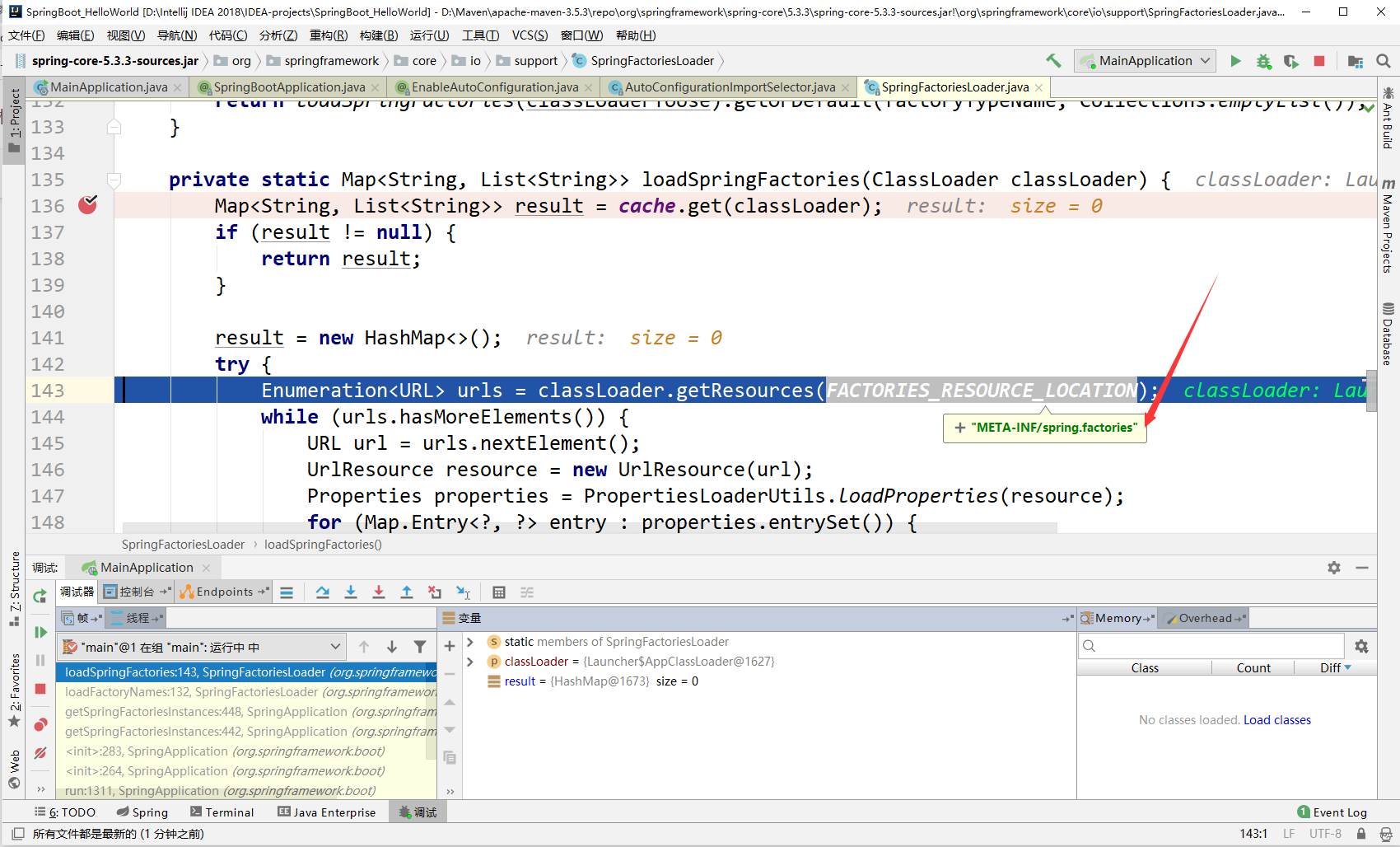The image size is (1400, 847).
Task: Click the Step Out debugger icon
Action: coord(407,592)
